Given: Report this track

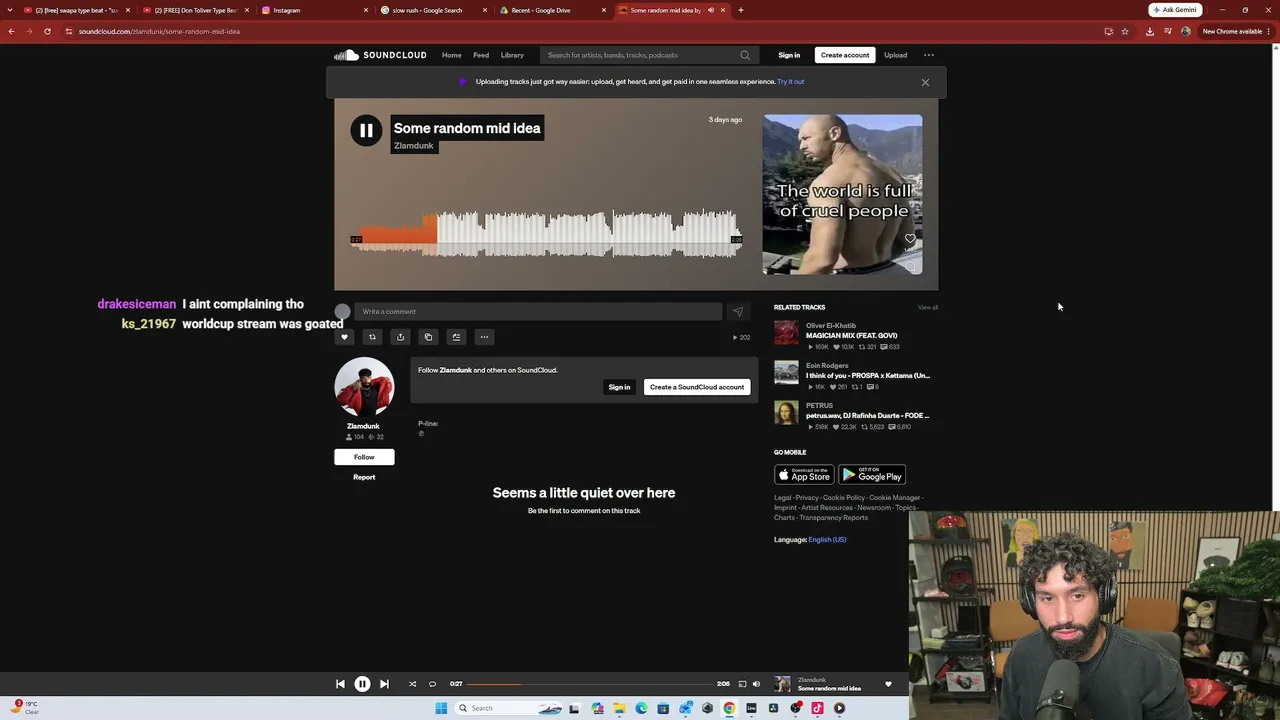Looking at the screenshot, I should (x=364, y=477).
